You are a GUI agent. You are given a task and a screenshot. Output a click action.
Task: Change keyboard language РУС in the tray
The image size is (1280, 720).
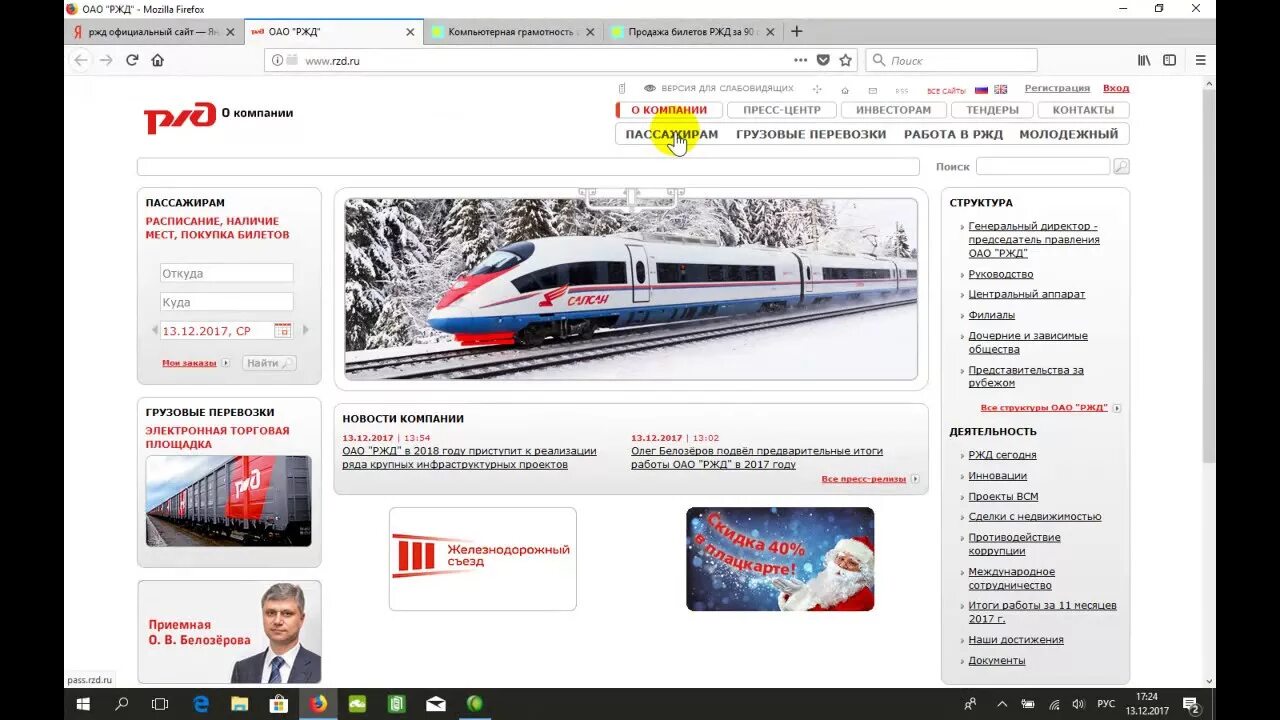point(1106,704)
